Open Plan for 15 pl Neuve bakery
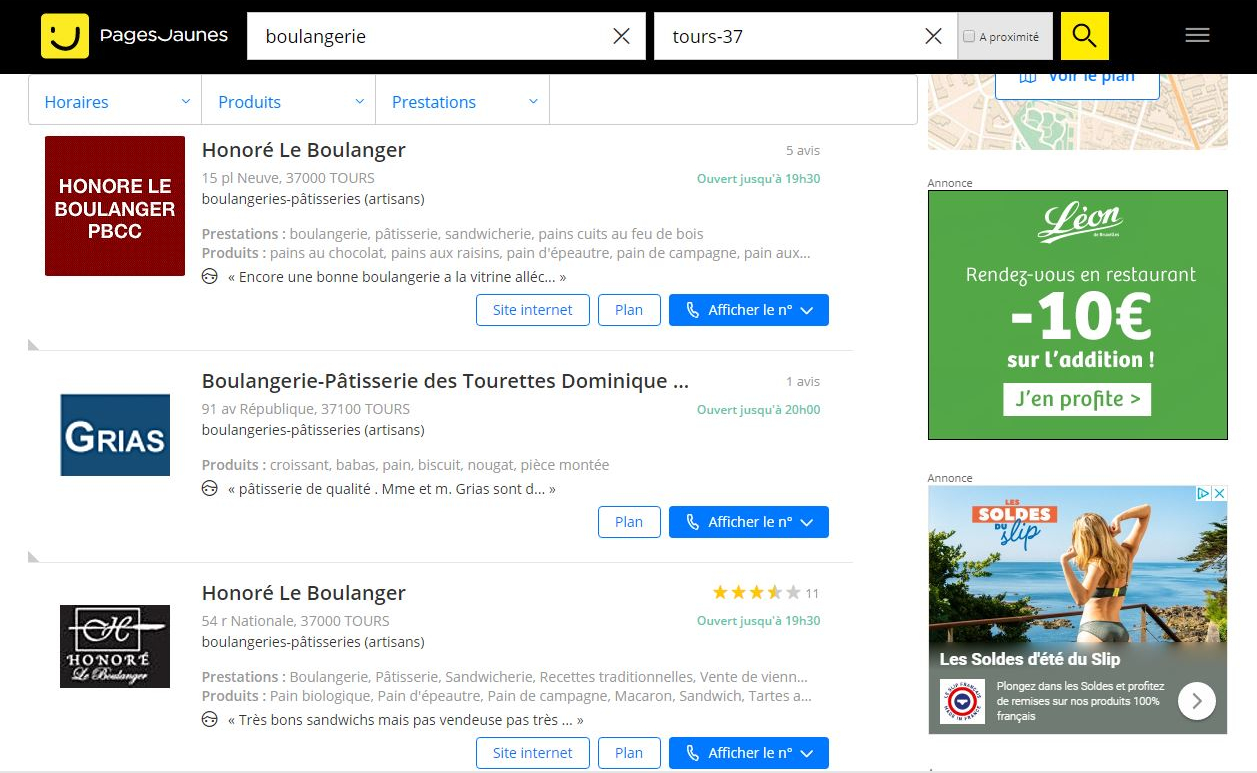Viewport: 1257px width, 773px height. tap(629, 310)
